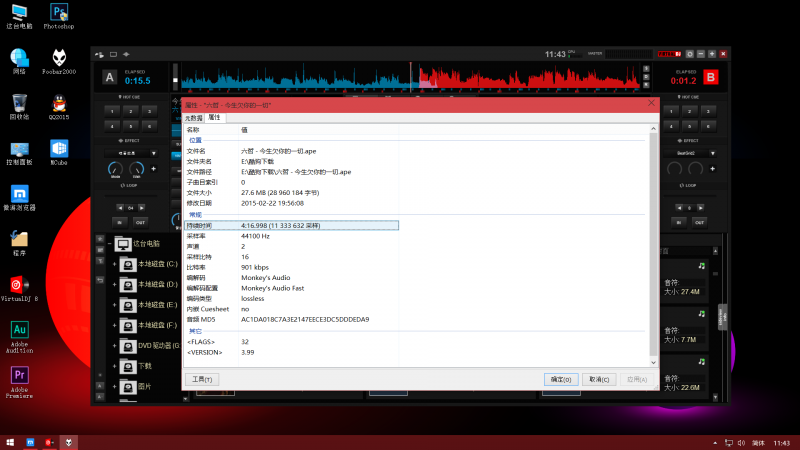Click the 工具(T) button
Screen dimensions: 800x450
coord(203,379)
